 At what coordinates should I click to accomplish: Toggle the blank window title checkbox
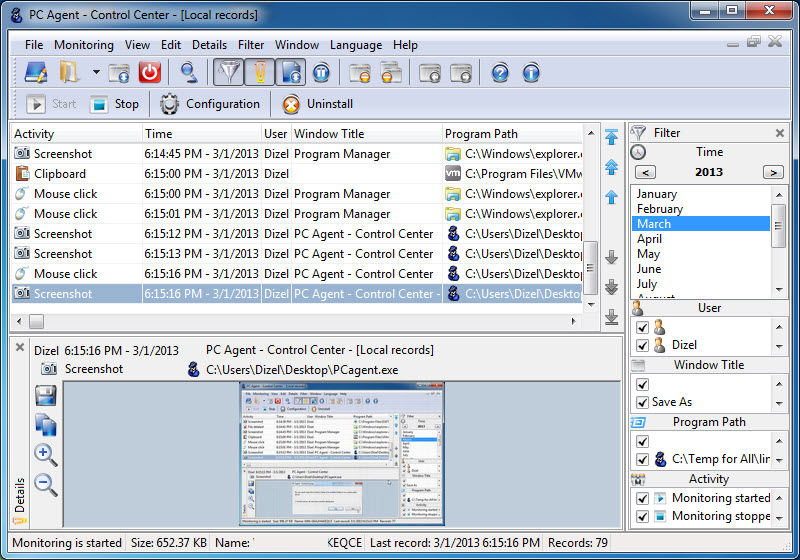[x=642, y=385]
